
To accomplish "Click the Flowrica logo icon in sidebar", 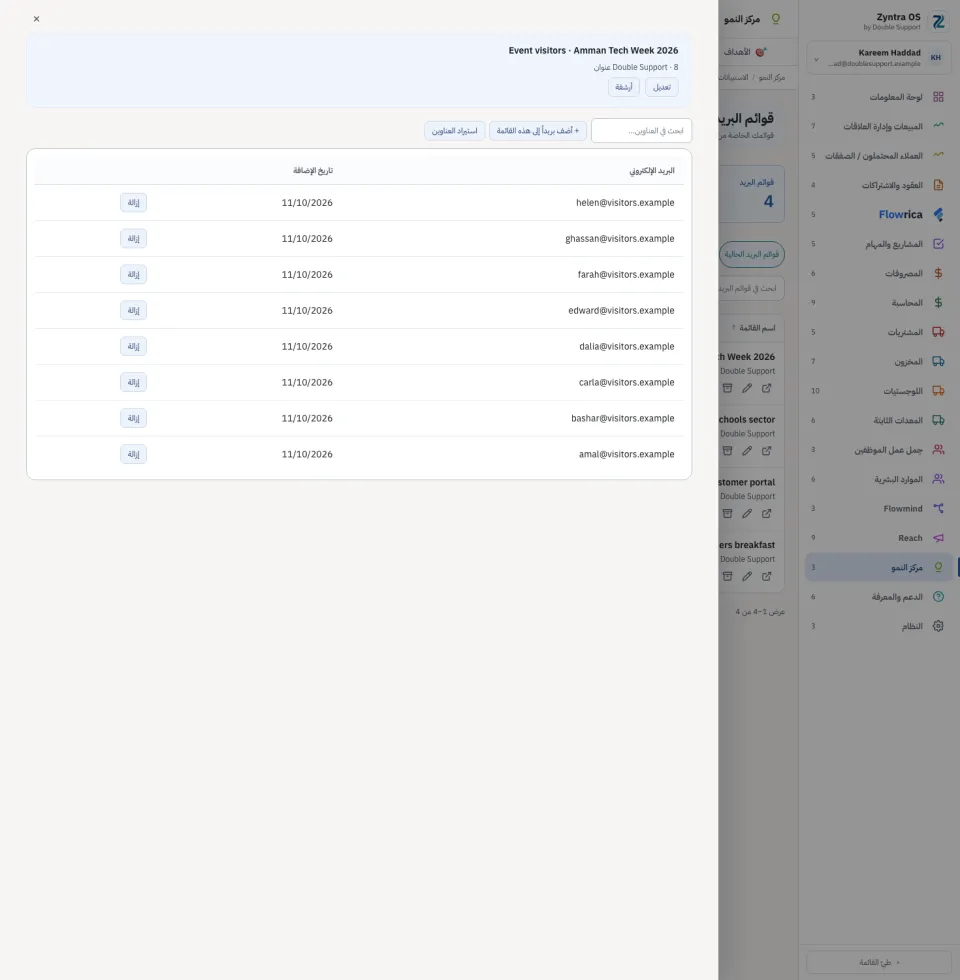I will click(938, 214).
